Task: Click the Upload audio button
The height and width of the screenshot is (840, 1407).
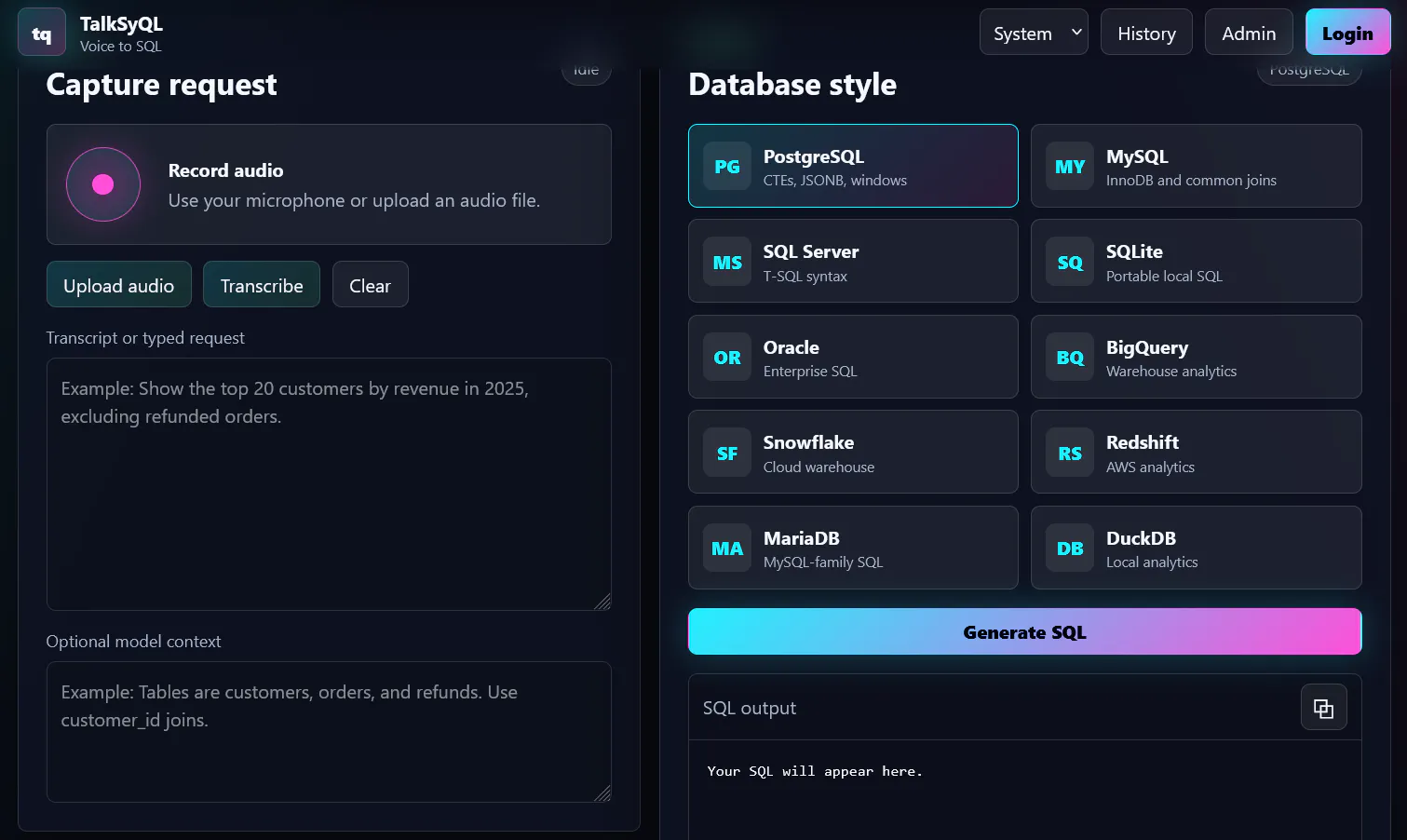Action: pyautogui.click(x=119, y=285)
